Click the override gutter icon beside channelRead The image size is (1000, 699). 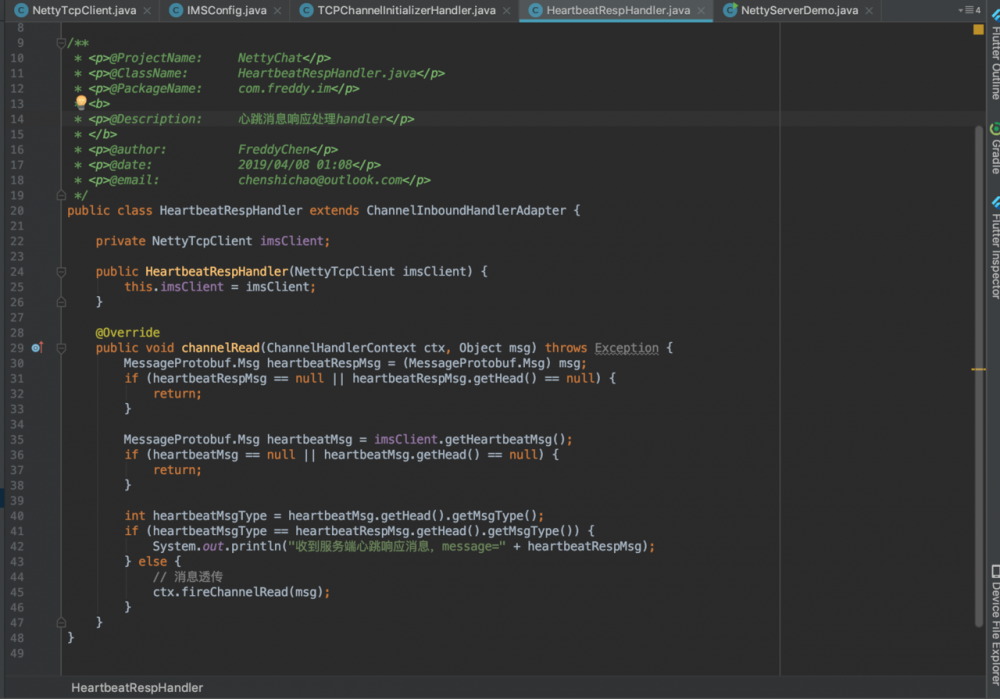(x=37, y=347)
